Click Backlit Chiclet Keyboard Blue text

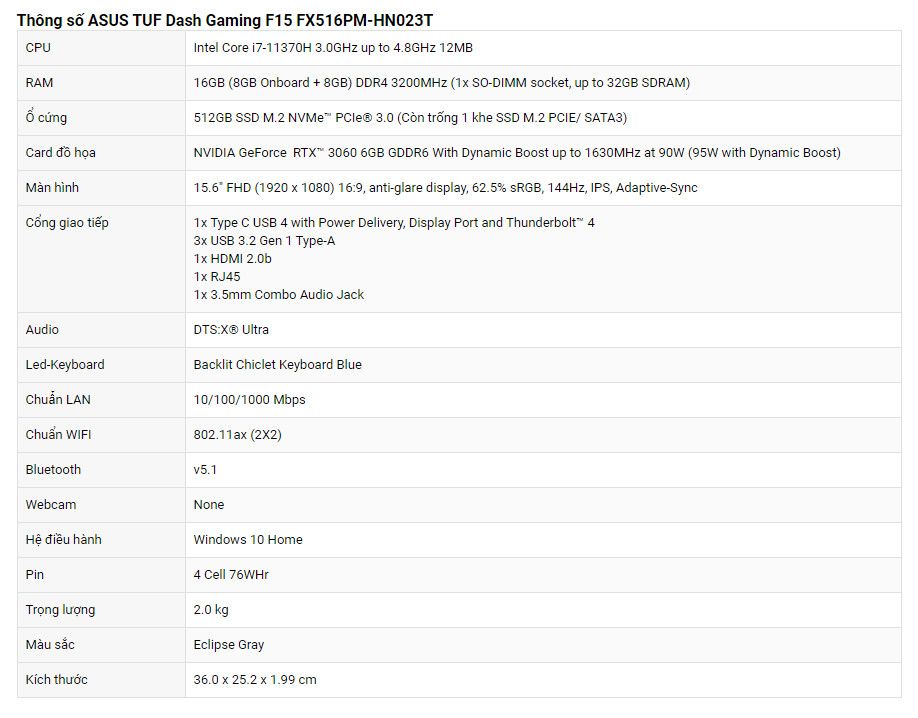pyautogui.click(x=278, y=364)
